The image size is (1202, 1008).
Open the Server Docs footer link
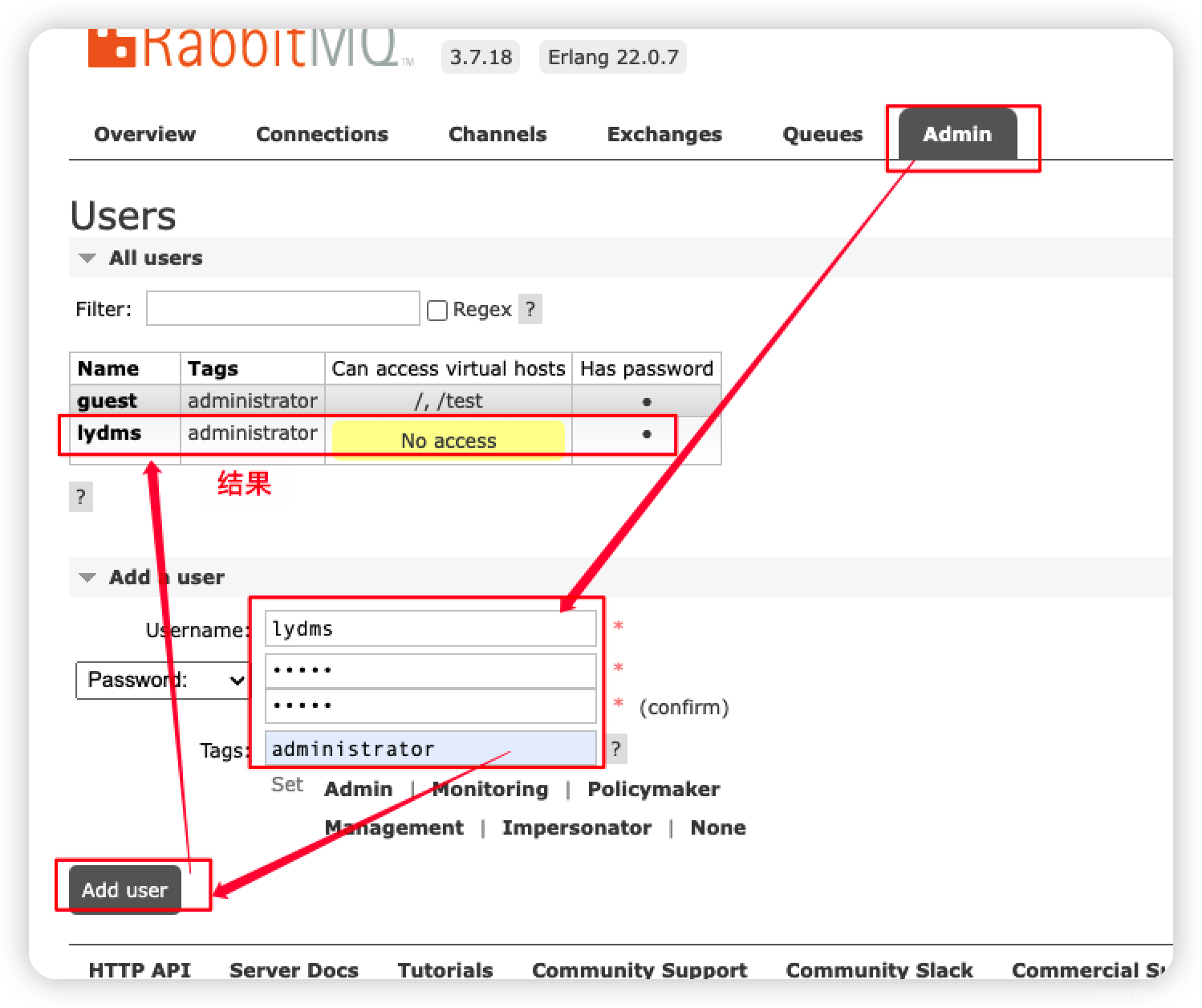click(294, 969)
